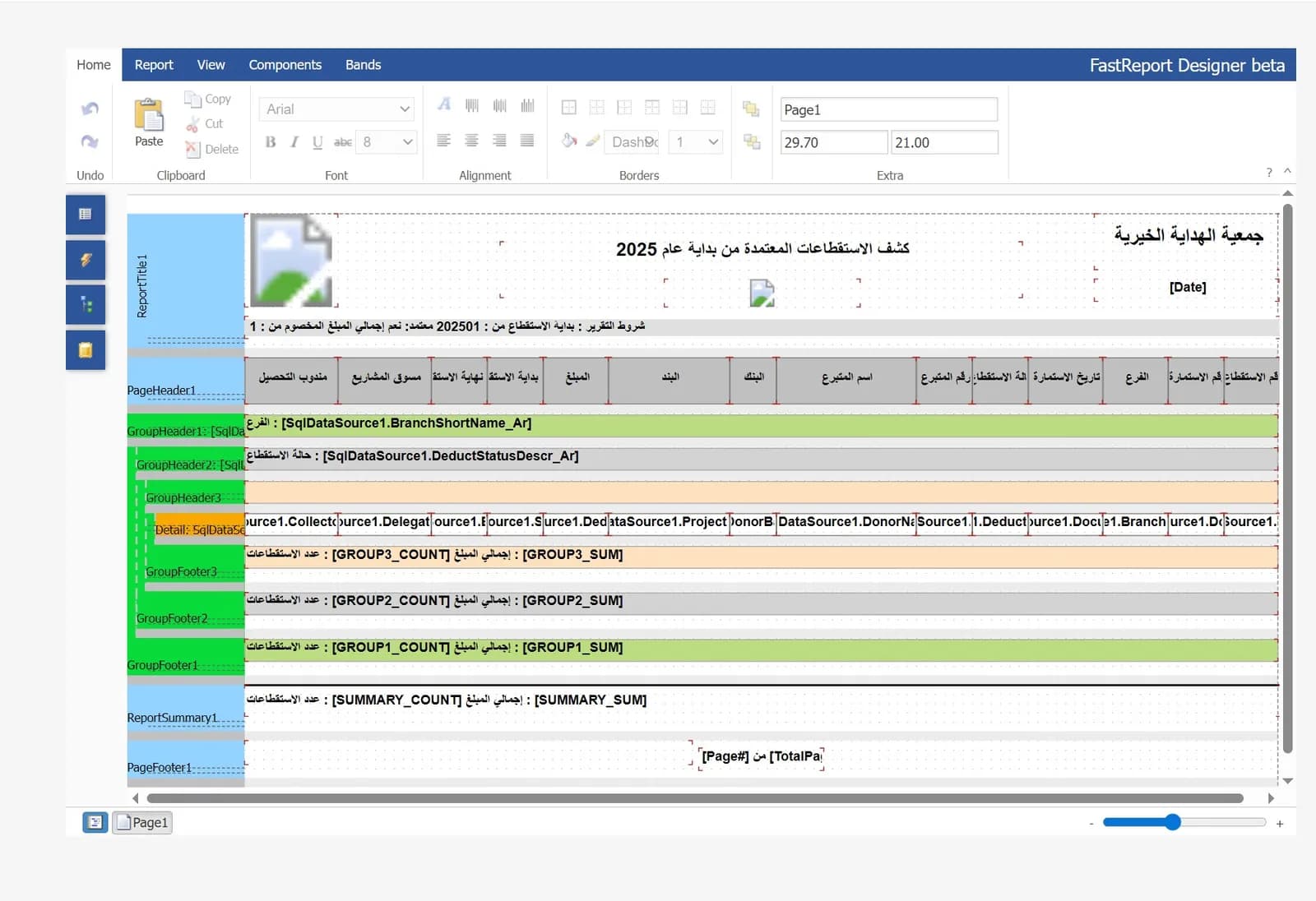The width and height of the screenshot is (1316, 901).
Task: Open the Data yellow sidebar icon
Action: tap(86, 350)
